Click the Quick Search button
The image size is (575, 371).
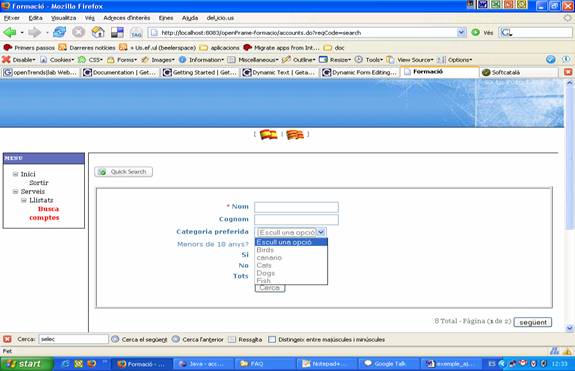124,172
